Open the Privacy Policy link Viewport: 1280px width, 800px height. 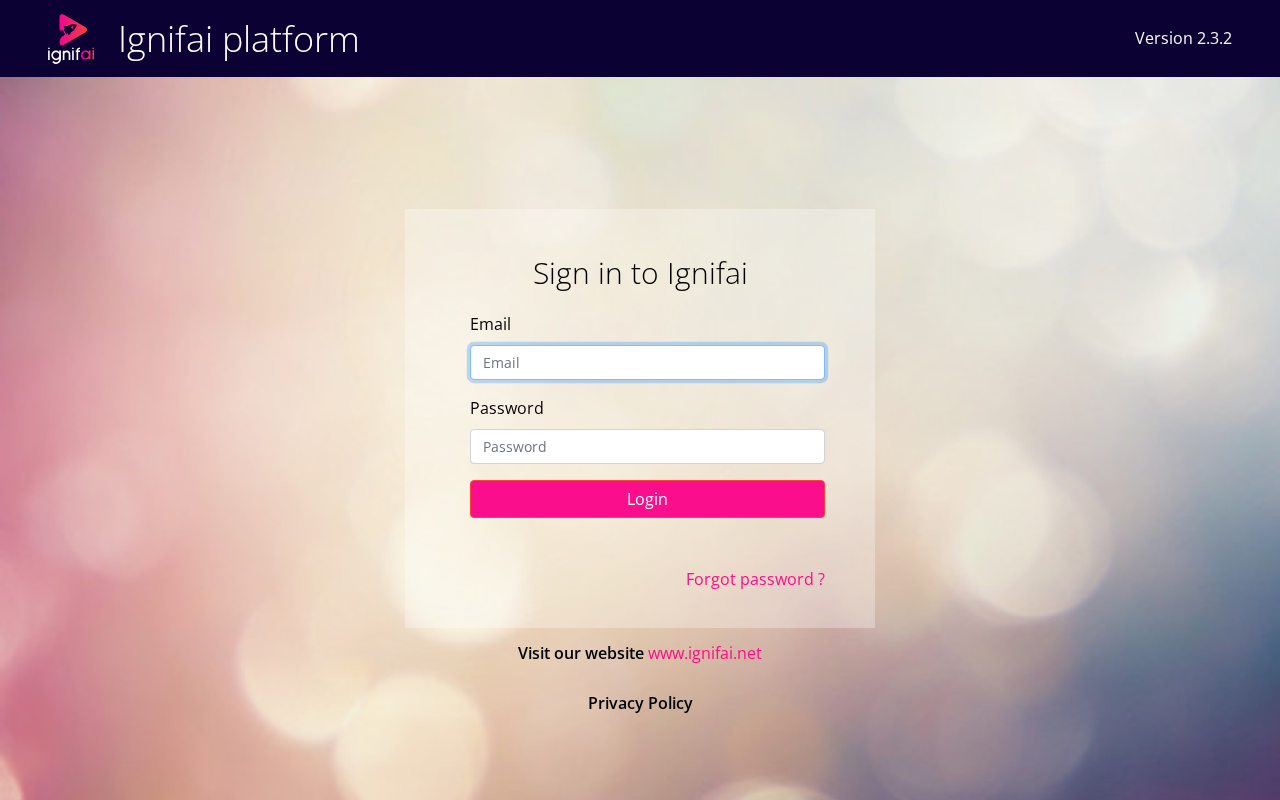pos(640,703)
